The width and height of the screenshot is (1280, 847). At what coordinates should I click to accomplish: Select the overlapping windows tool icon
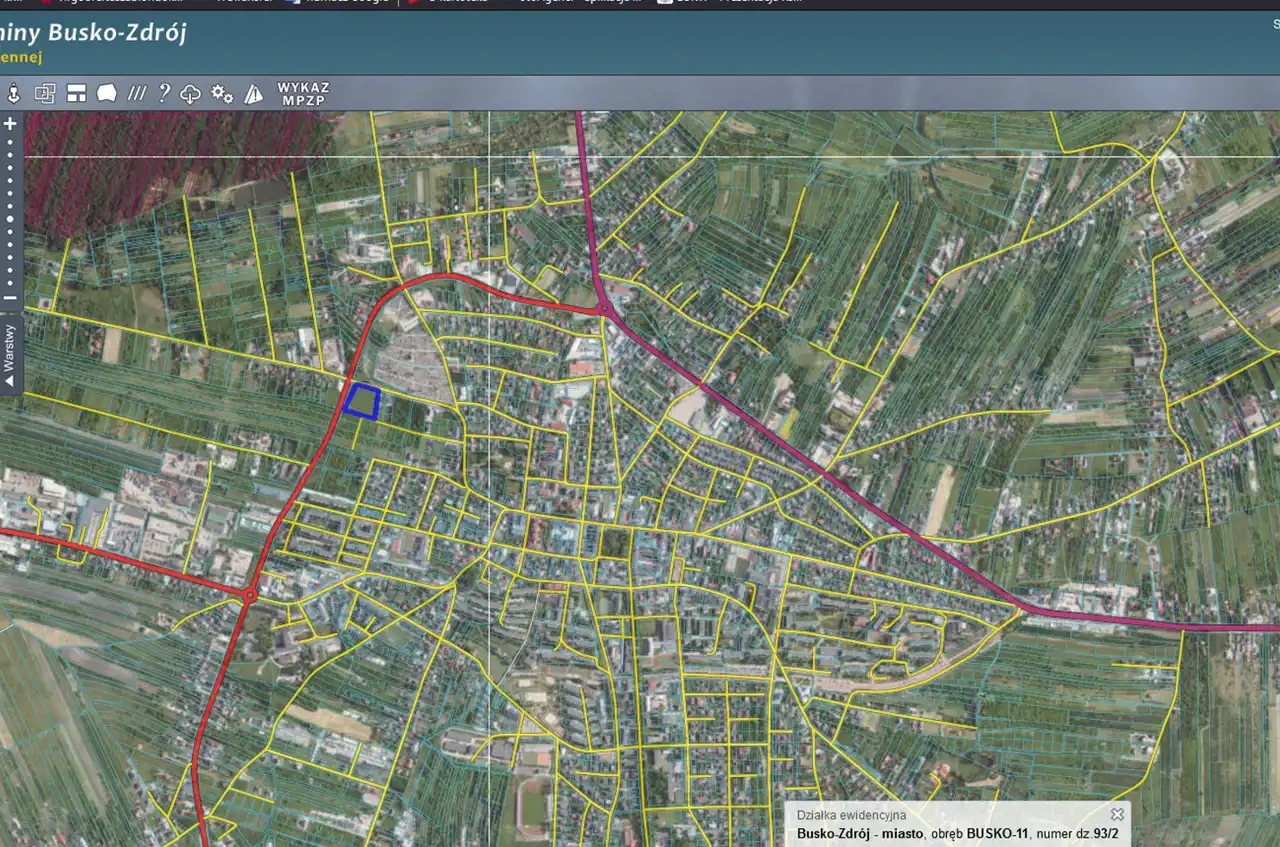[45, 94]
